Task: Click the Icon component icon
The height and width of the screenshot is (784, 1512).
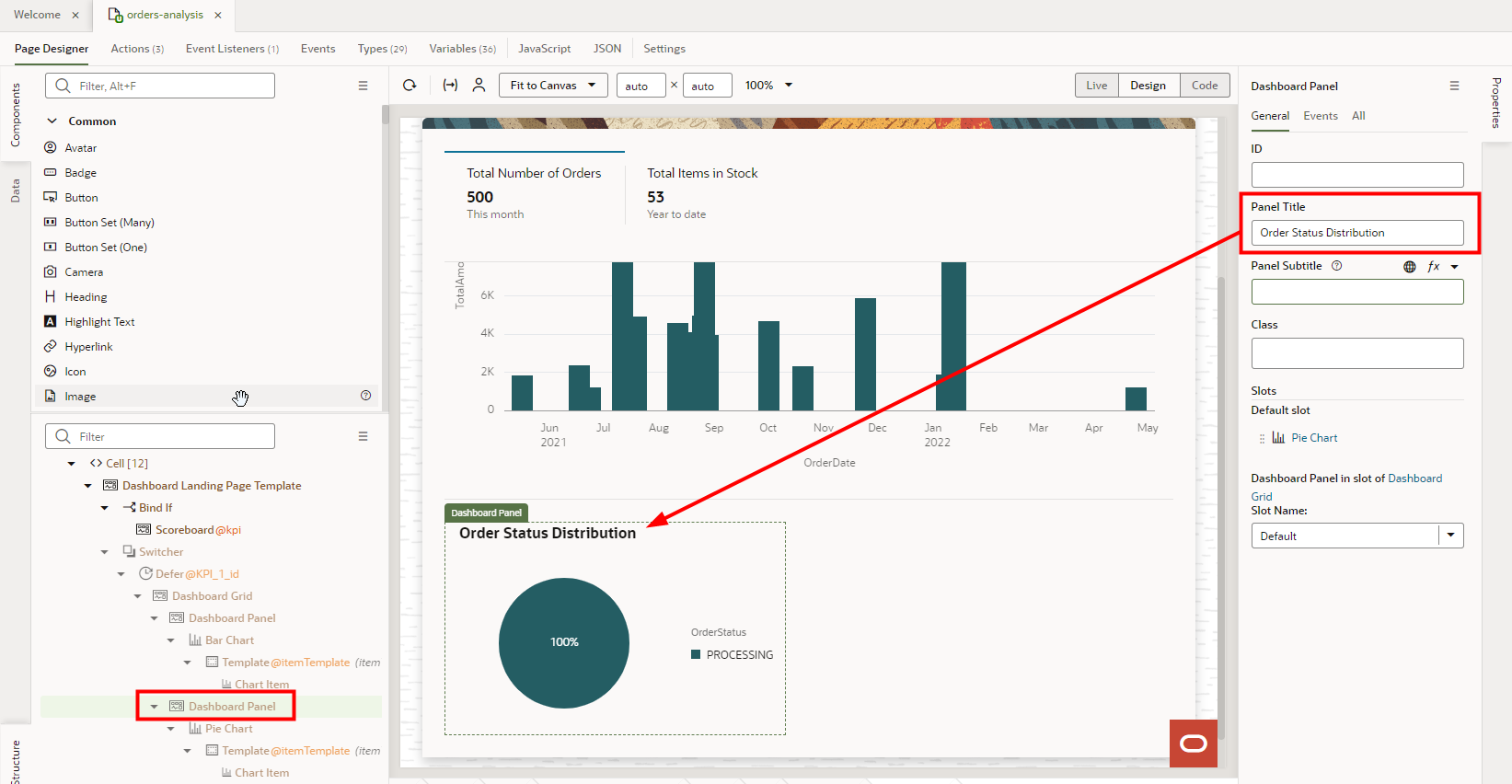Action: coord(51,371)
